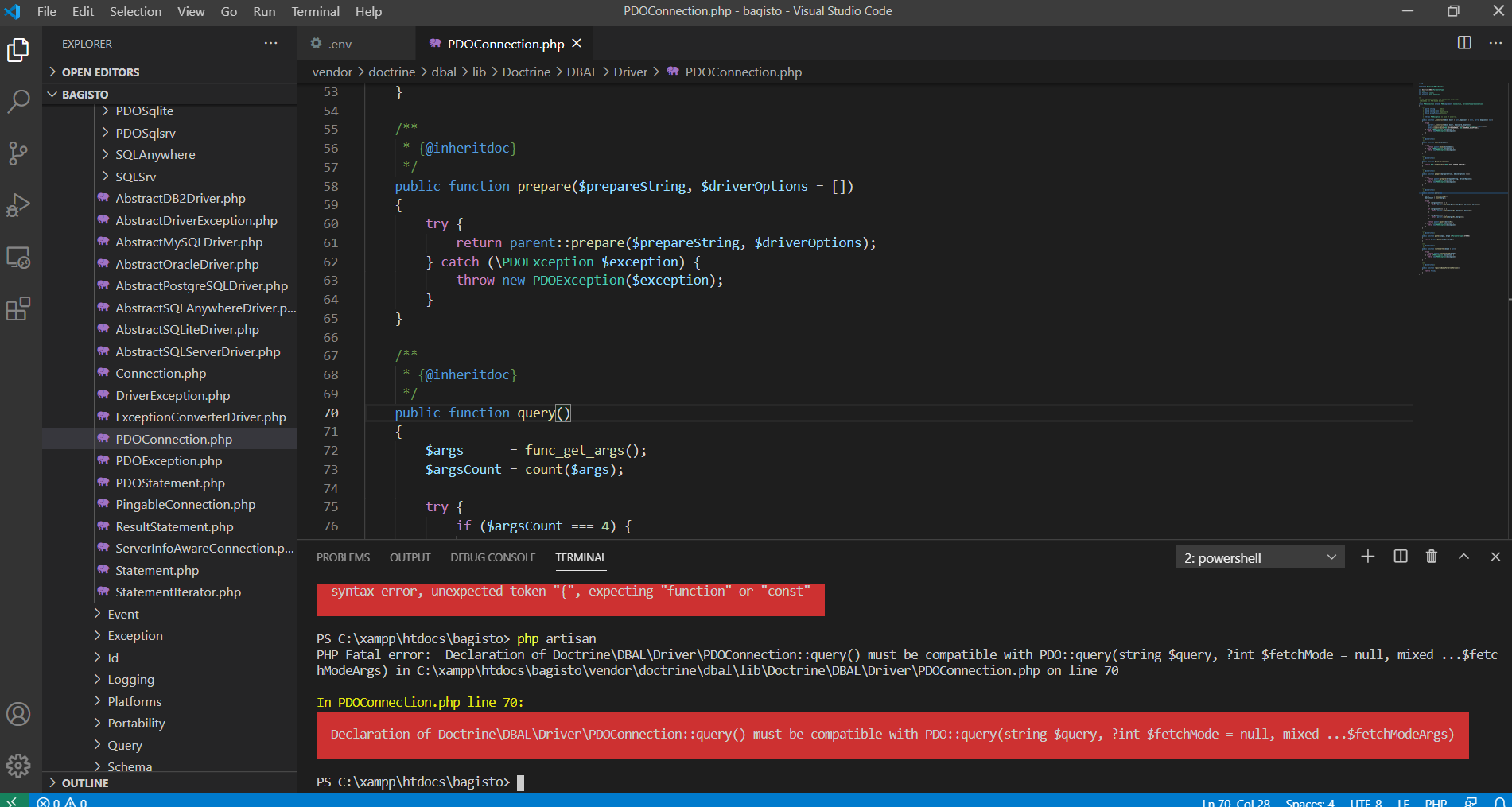Kill terminal with trash icon
The height and width of the screenshot is (807, 1512).
[1432, 557]
